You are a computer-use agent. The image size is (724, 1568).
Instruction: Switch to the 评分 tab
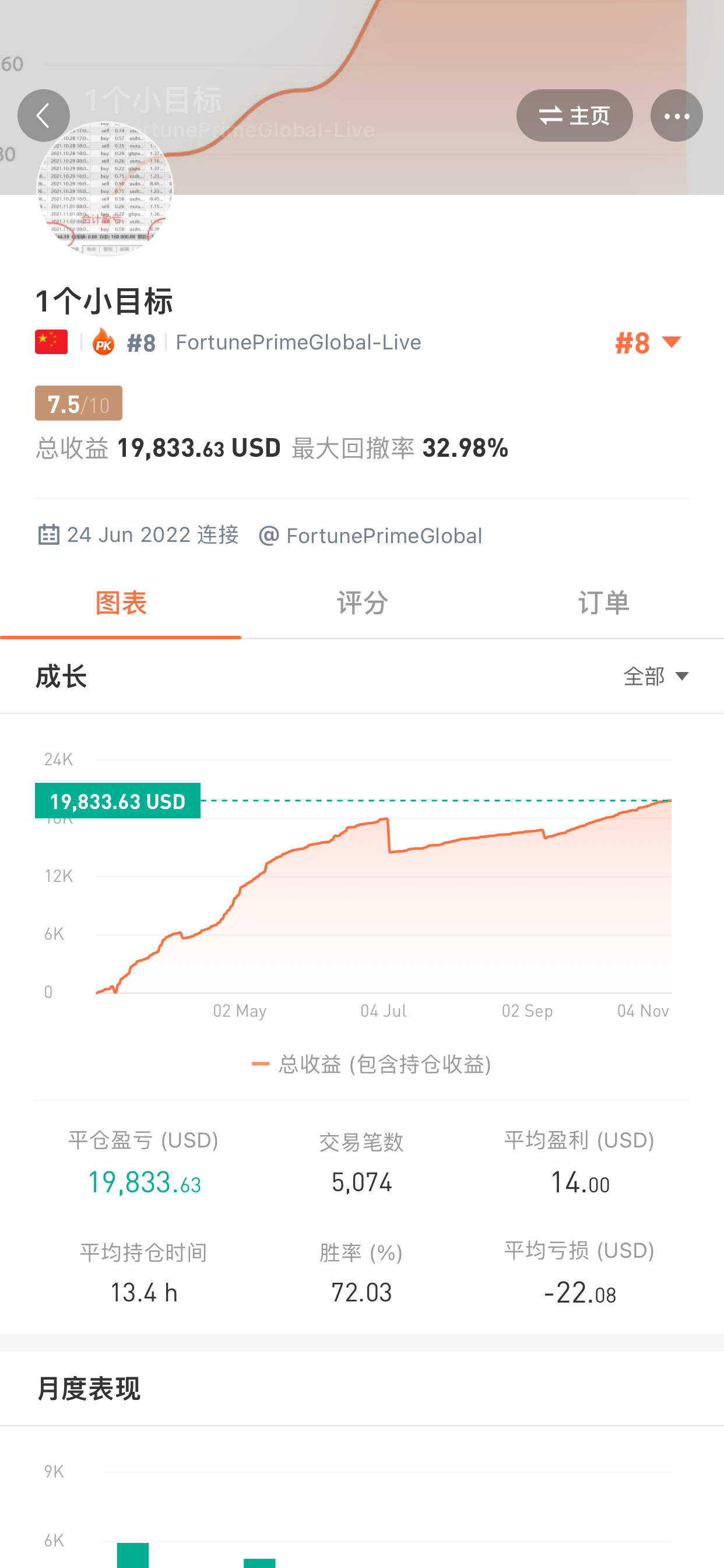click(x=362, y=603)
